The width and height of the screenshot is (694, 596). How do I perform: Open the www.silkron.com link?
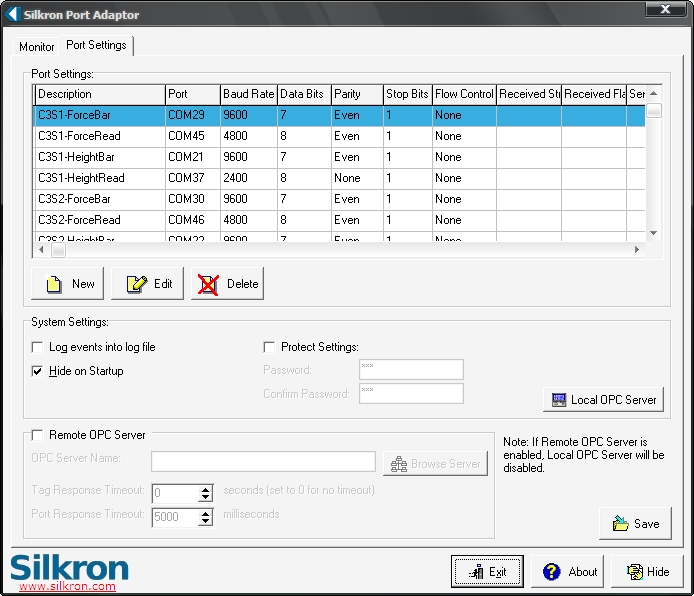[x=67, y=586]
